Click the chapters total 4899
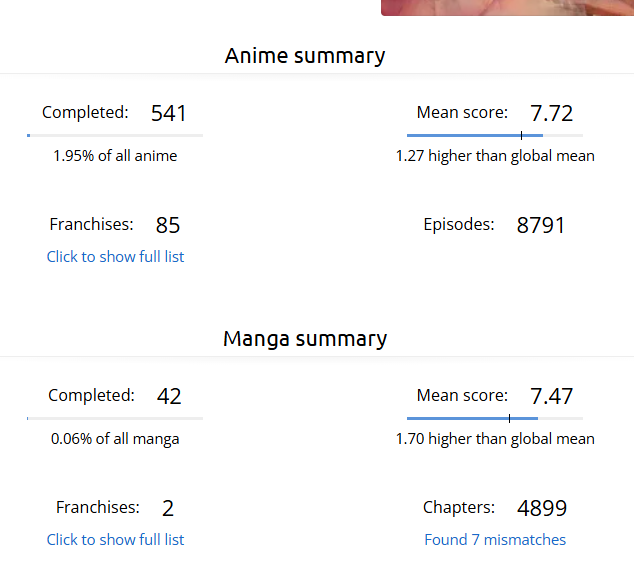634x583 pixels. [x=542, y=509]
